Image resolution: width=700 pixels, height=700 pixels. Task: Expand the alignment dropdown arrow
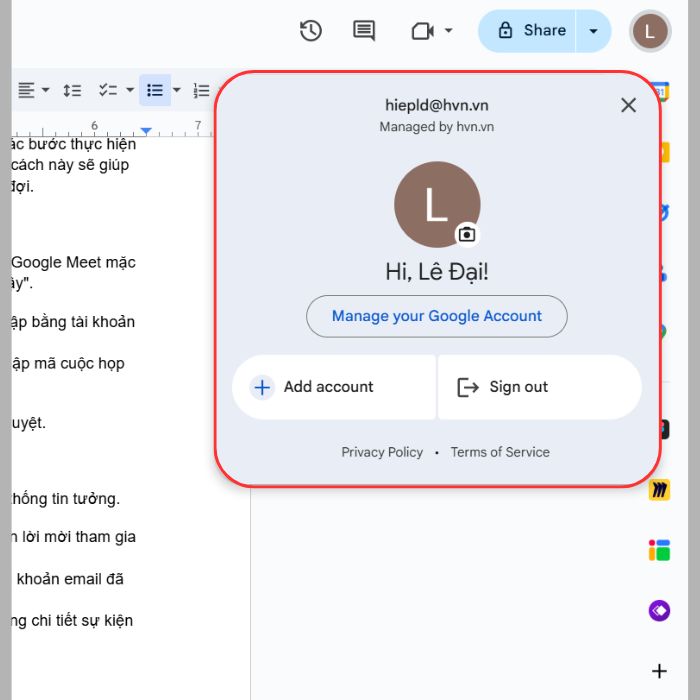(x=46, y=90)
